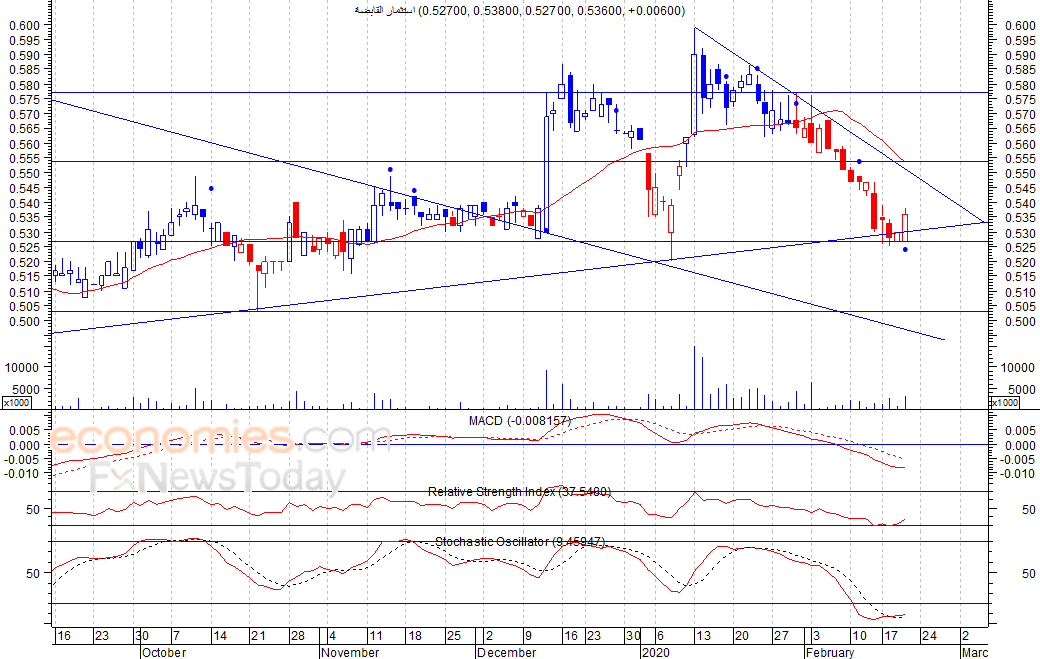
Task: Select the Relative Strength Index label
Action: (x=519, y=492)
